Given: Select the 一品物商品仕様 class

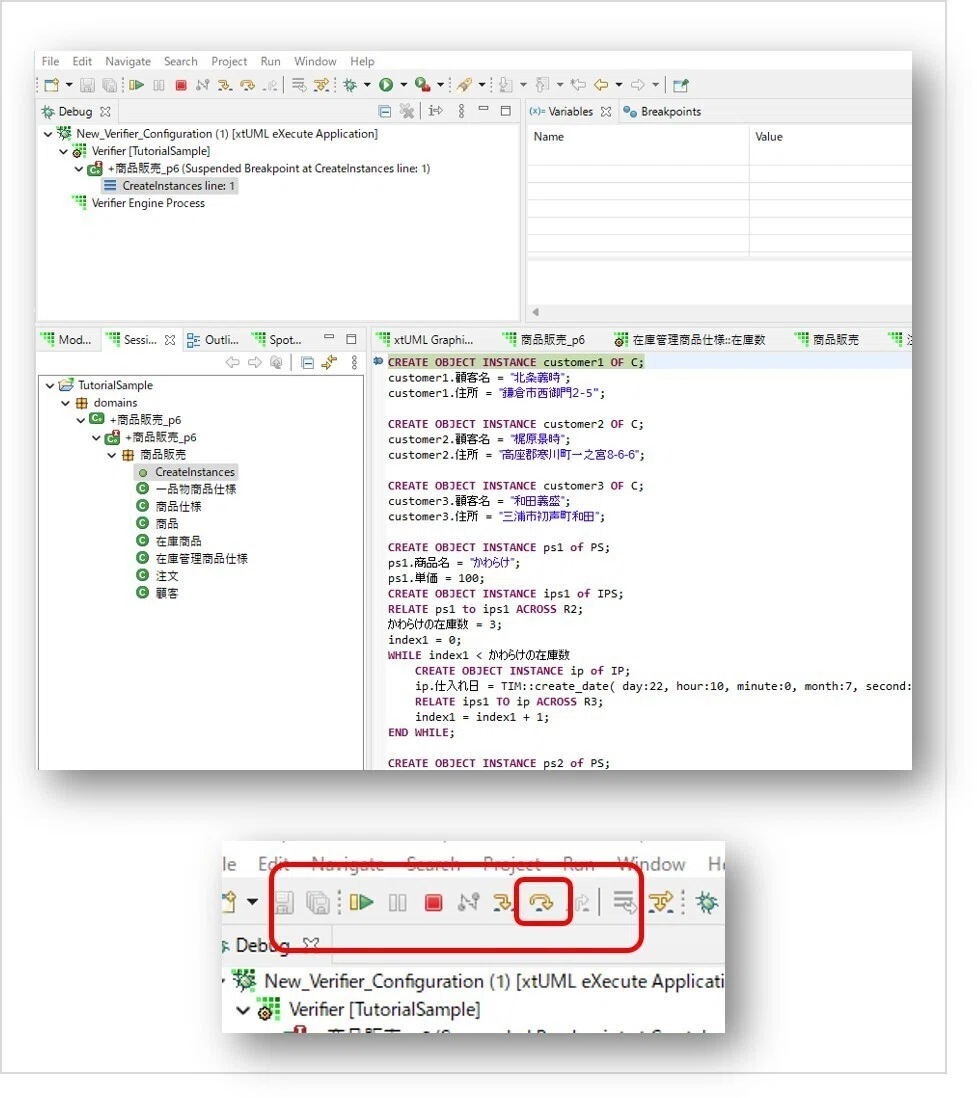Looking at the screenshot, I should pyautogui.click(x=186, y=490).
